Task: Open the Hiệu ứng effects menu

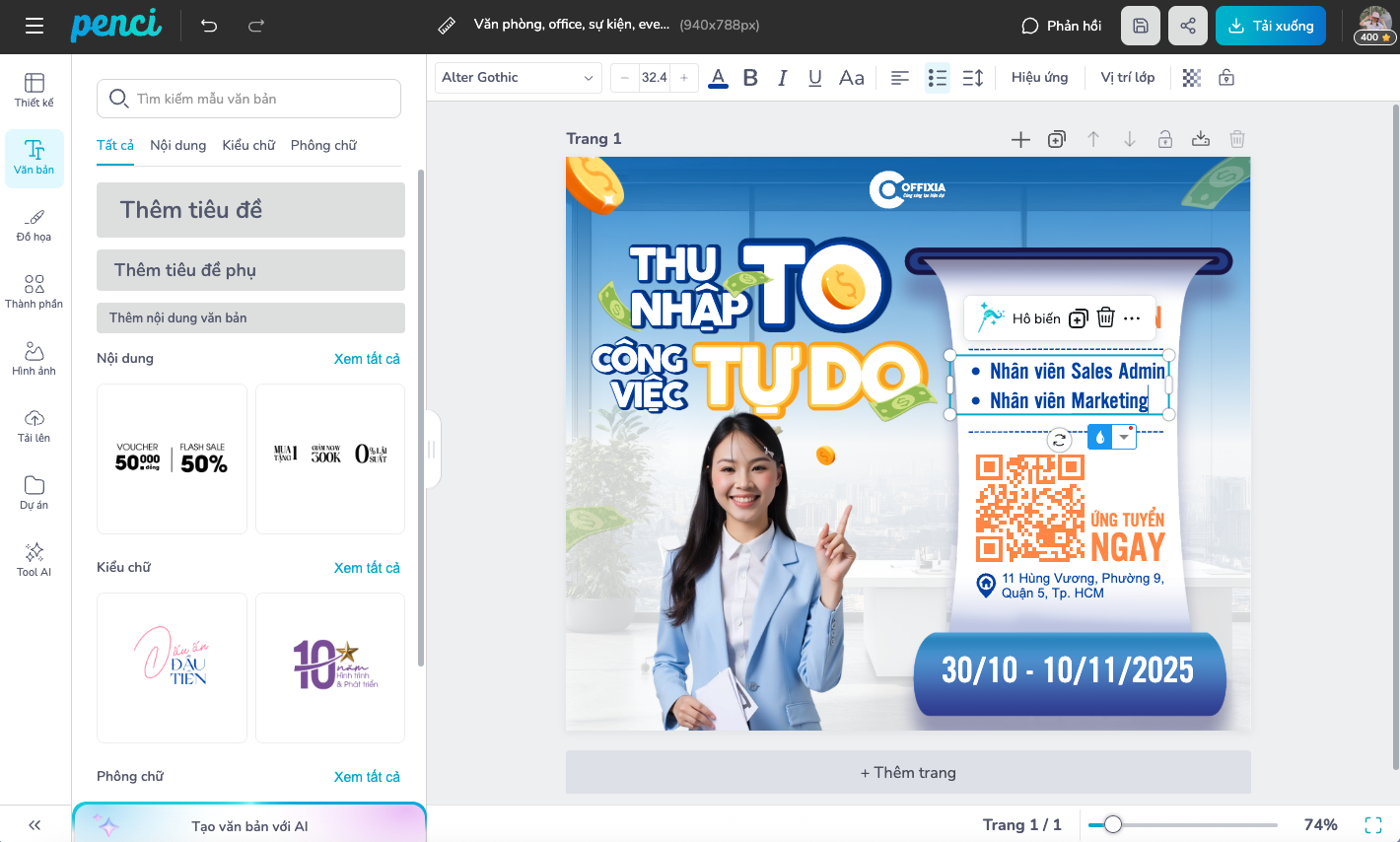Action: tap(1039, 78)
